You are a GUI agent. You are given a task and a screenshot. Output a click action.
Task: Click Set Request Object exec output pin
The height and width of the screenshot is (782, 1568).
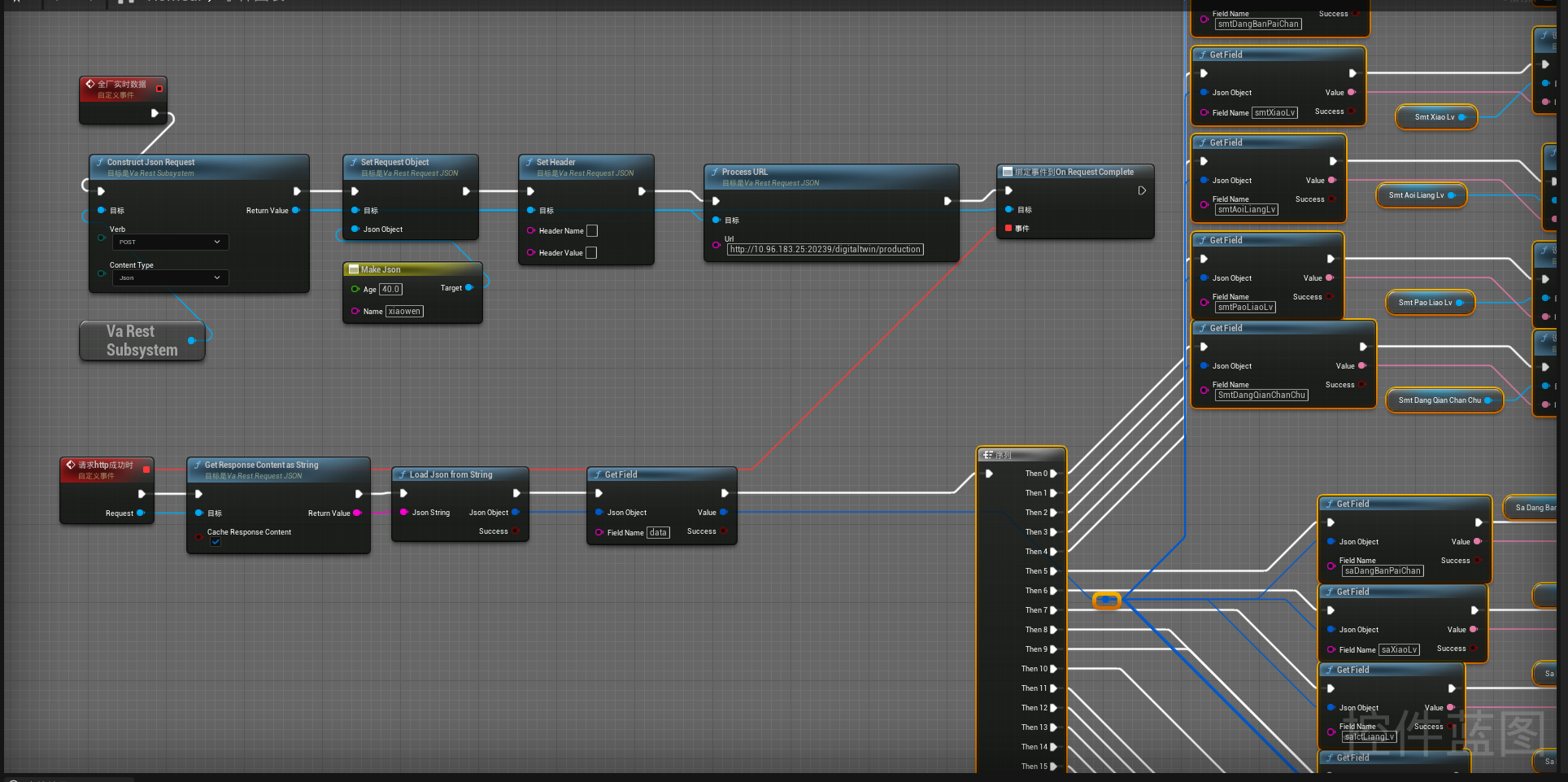click(x=466, y=191)
